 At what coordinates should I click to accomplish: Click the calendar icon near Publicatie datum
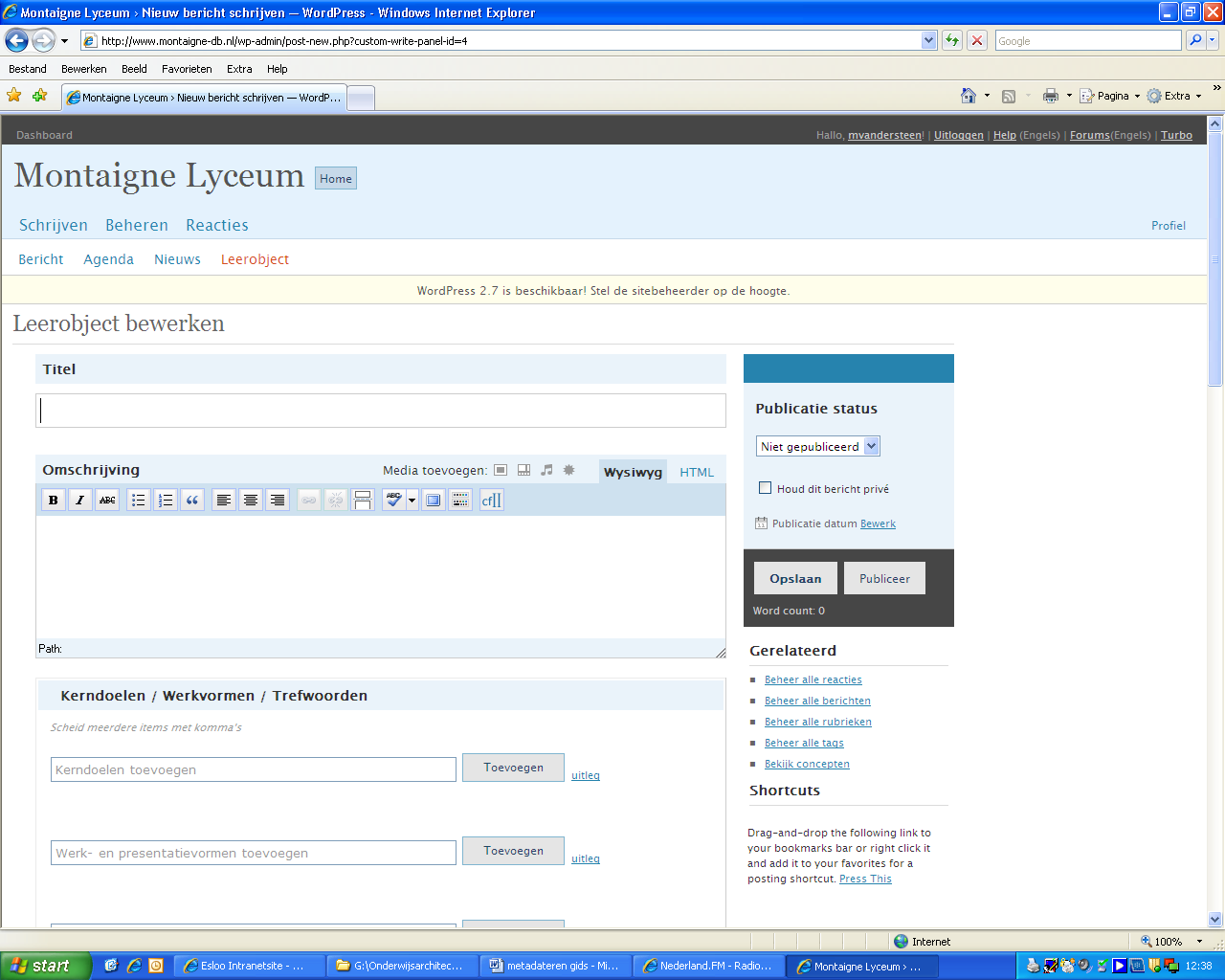[x=761, y=523]
